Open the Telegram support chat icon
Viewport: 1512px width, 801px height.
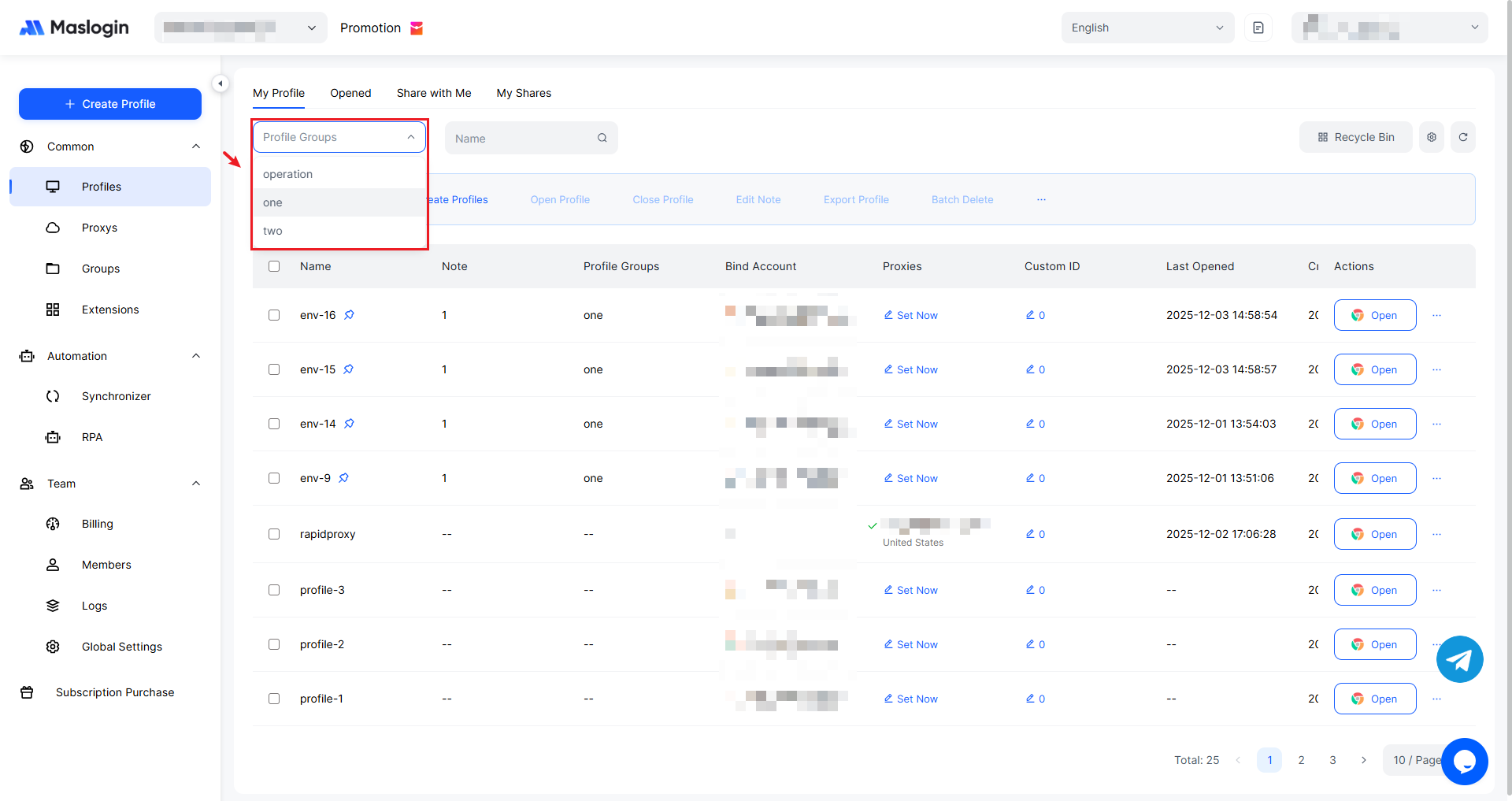tap(1459, 659)
